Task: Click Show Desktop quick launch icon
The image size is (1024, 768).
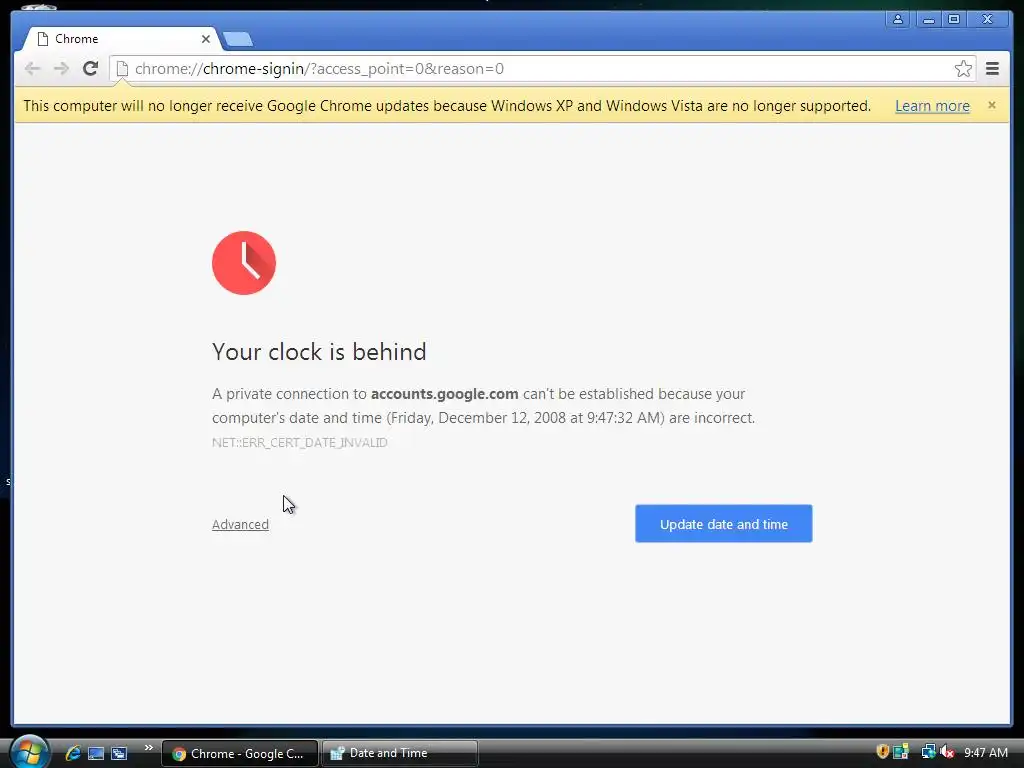Action: point(96,753)
